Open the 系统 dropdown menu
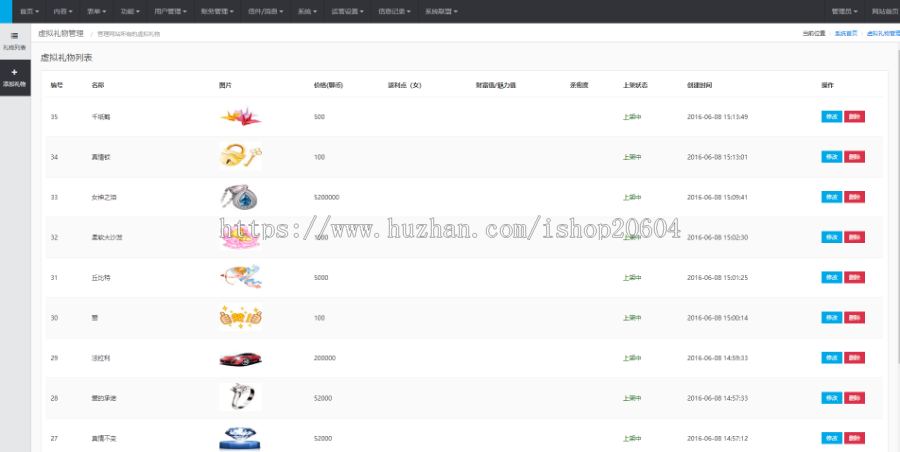Image resolution: width=900 pixels, height=452 pixels. coord(307,11)
